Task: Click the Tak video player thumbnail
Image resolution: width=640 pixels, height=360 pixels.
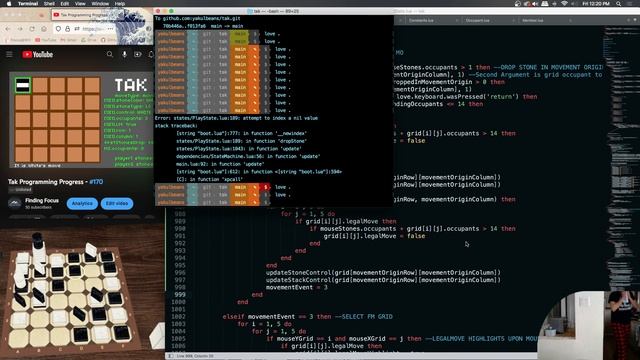Action: pos(81,120)
